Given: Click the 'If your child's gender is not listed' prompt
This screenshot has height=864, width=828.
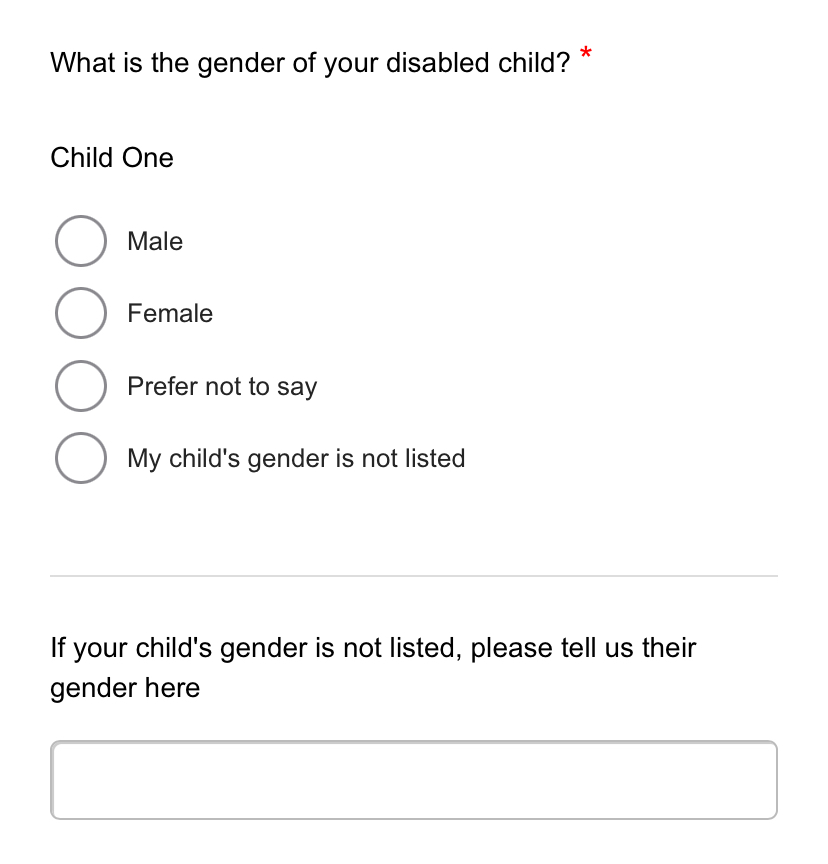Looking at the screenshot, I should pyautogui.click(x=373, y=668).
